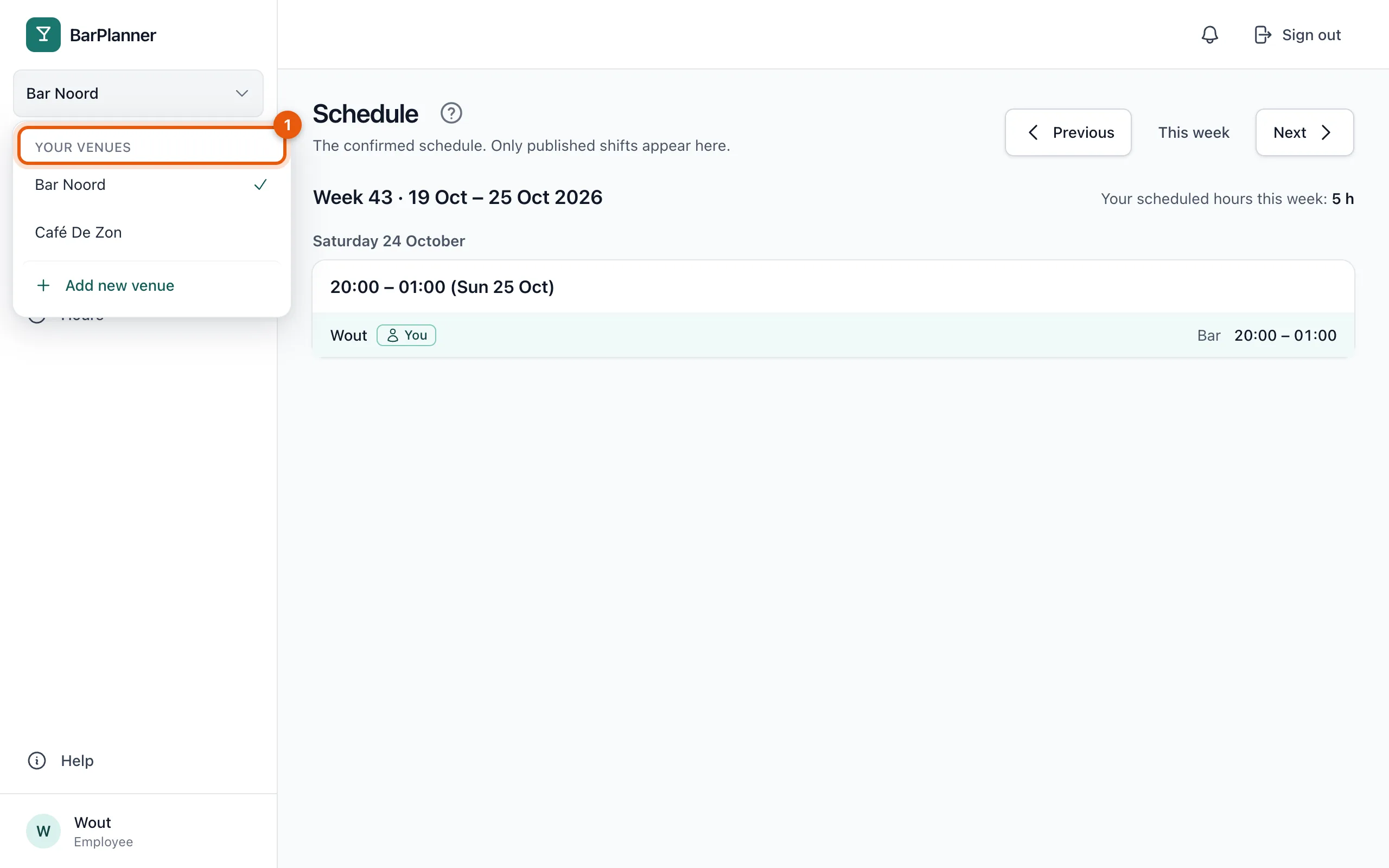
Task: Select Bar Noord in venue list
Action: (x=151, y=185)
